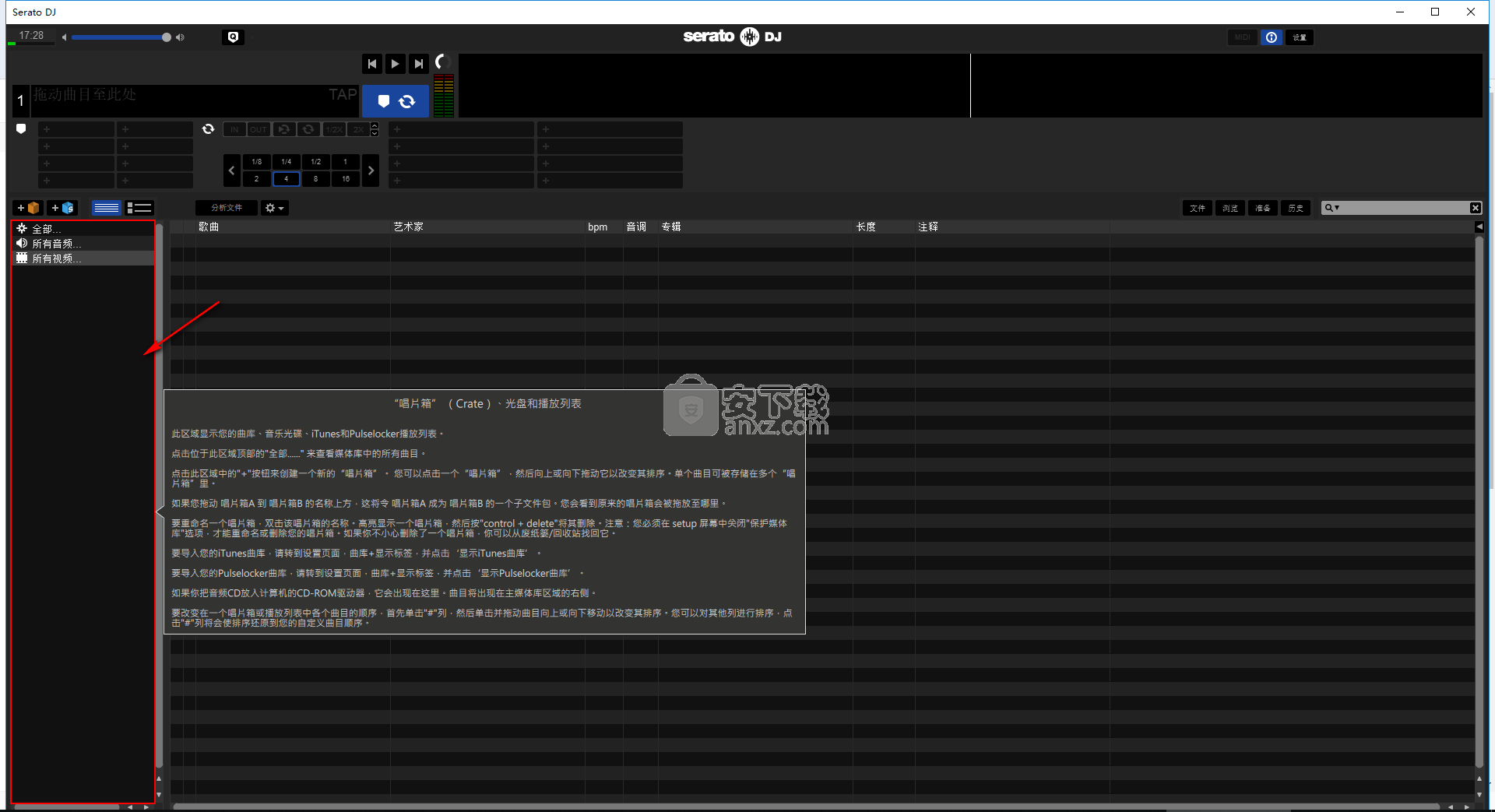1495x812 pixels.
Task: Click the quantize Q button
Action: tap(233, 37)
